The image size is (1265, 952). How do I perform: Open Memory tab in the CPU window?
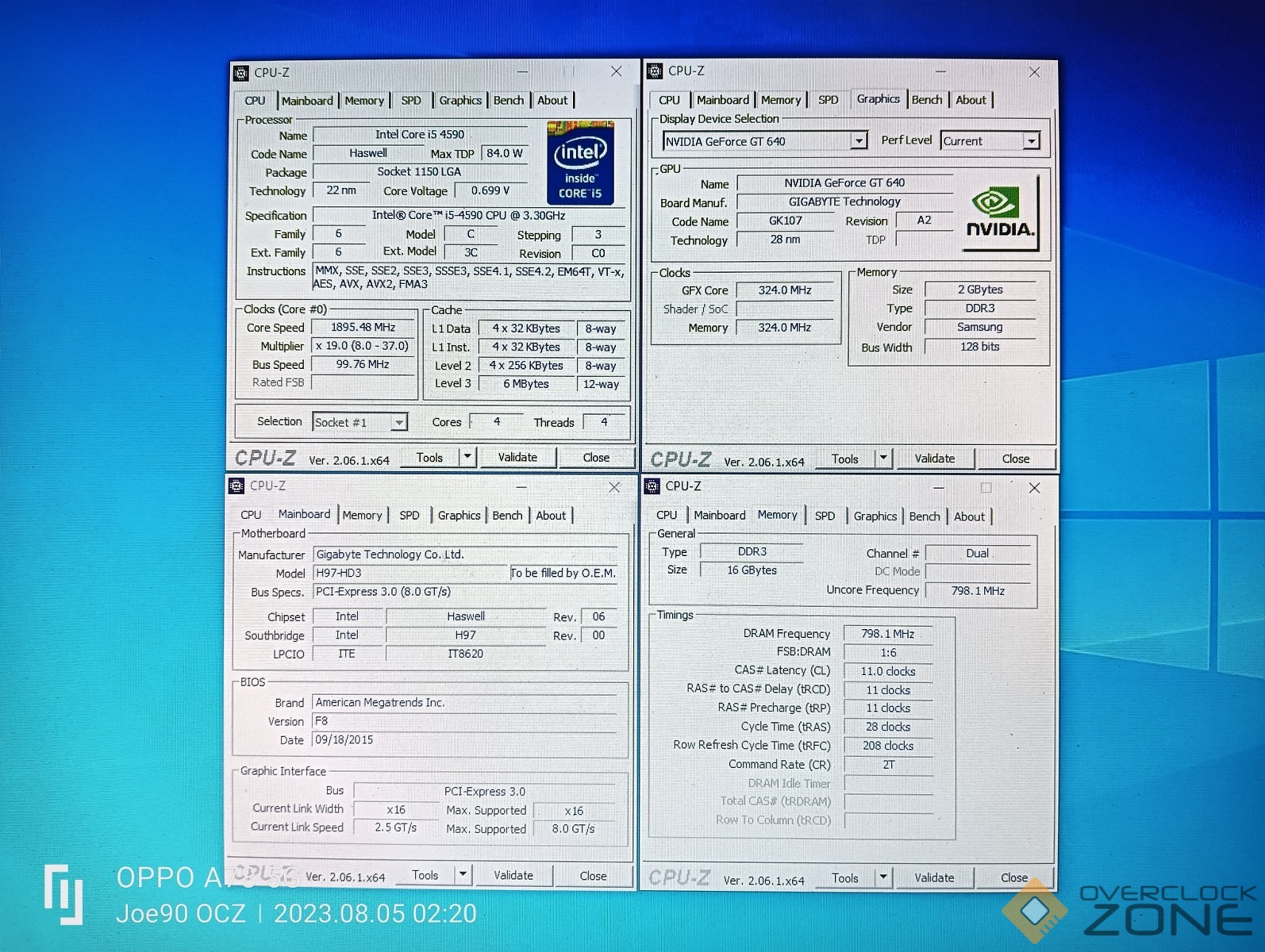coord(364,101)
